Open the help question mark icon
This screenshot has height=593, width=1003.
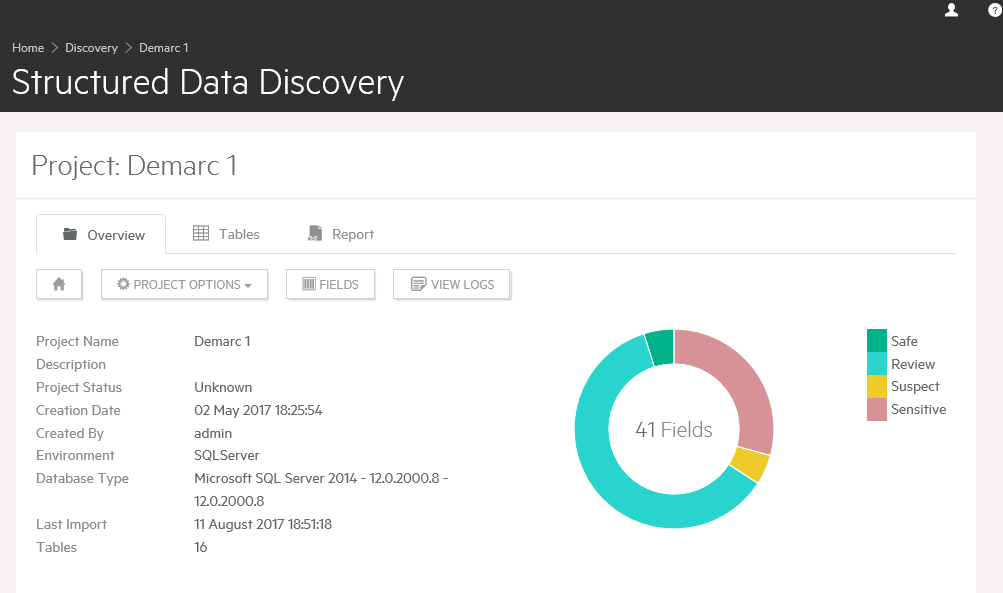pos(995,10)
